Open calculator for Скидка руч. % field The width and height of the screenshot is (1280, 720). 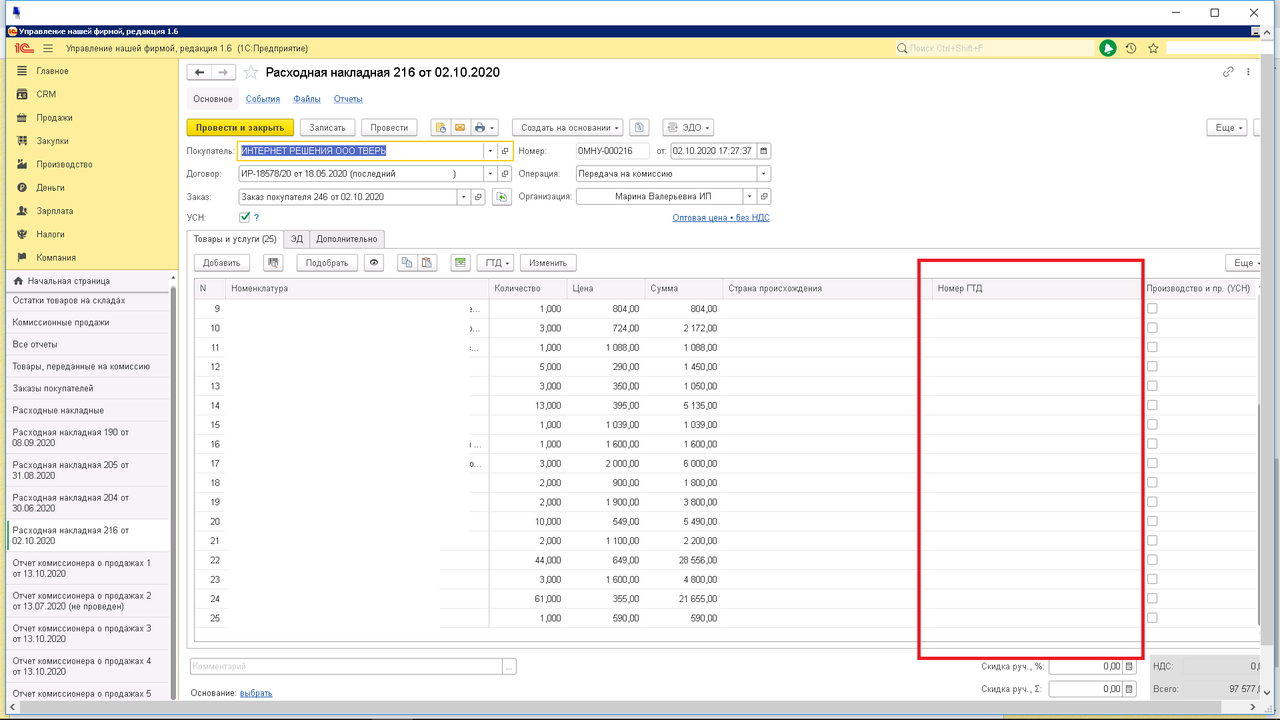[1129, 666]
